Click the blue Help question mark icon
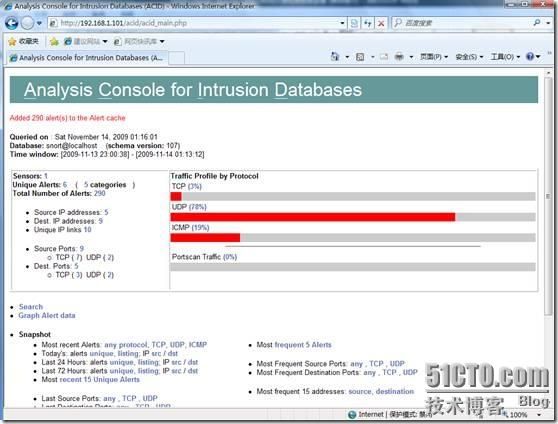 pyautogui.click(x=530, y=57)
